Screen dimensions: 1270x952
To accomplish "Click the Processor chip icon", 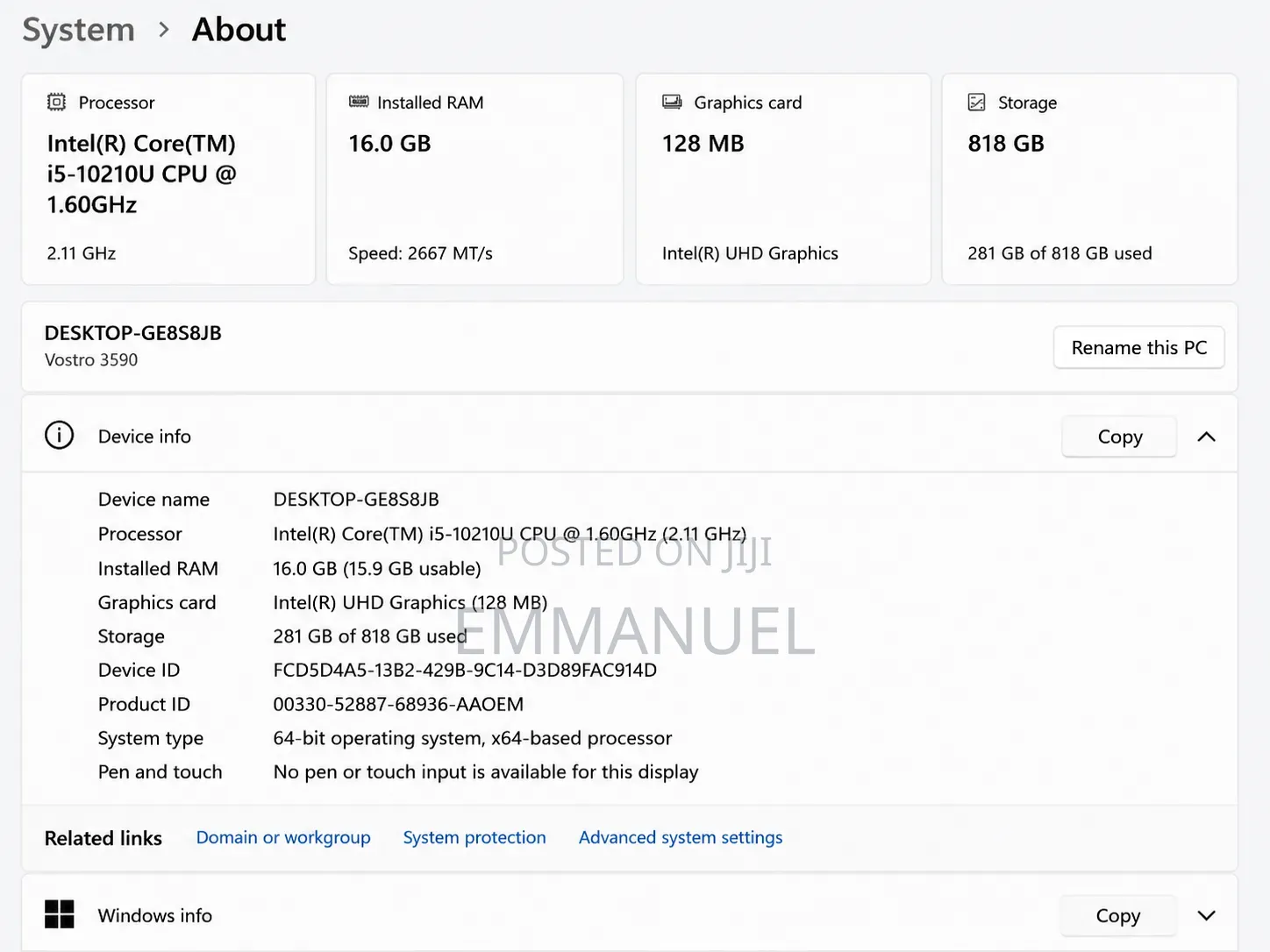I will [x=56, y=103].
